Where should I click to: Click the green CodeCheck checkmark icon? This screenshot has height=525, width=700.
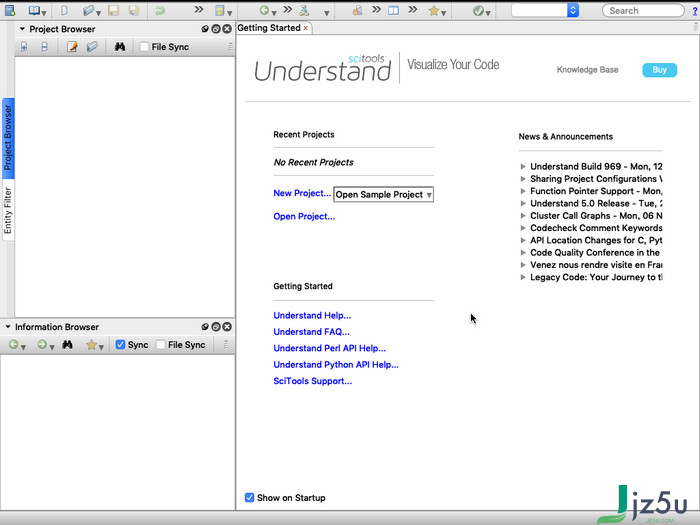click(478, 10)
